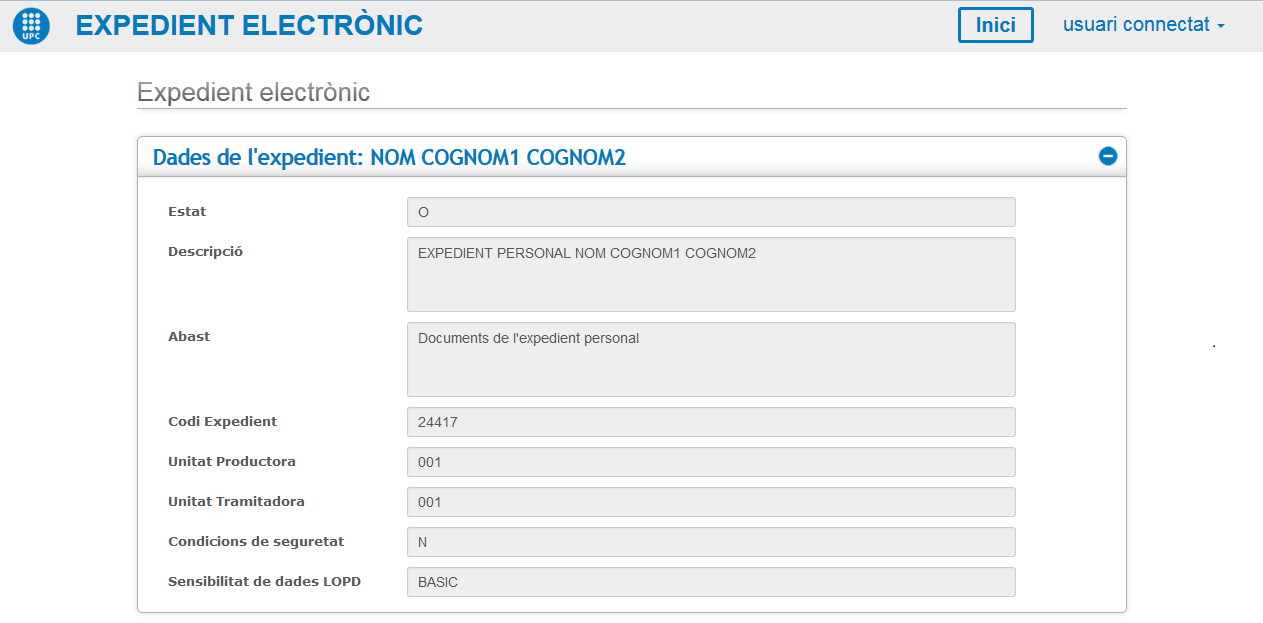Click the Inici button
1263x623 pixels.
[995, 25]
